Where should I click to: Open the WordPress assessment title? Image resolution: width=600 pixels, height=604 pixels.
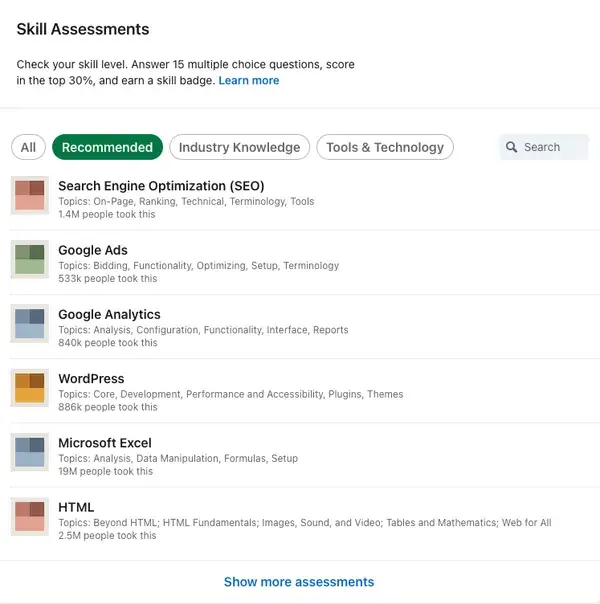[x=91, y=379]
